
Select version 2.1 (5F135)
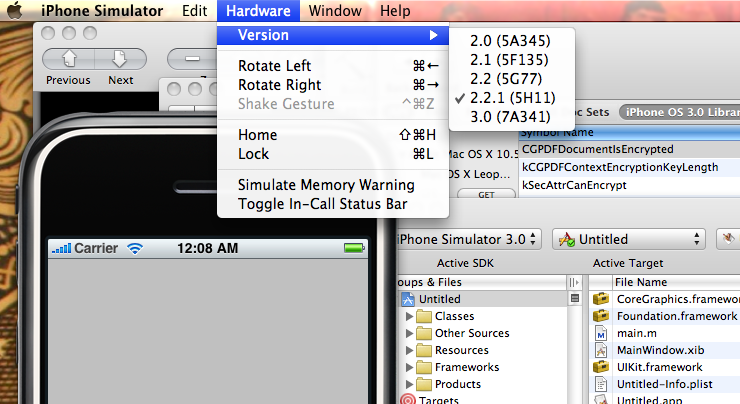tap(512, 60)
